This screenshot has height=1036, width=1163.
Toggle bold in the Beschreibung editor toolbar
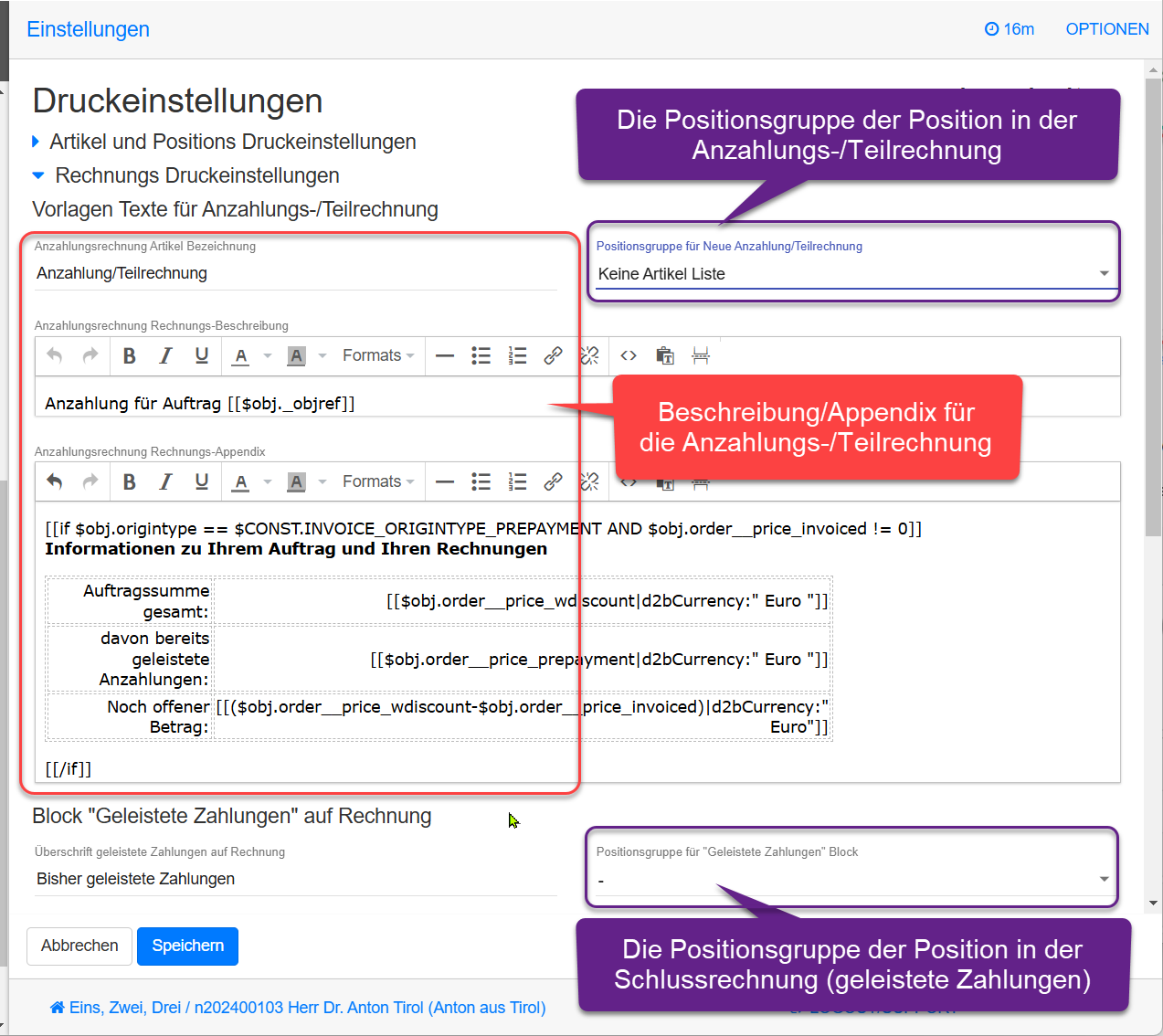[130, 355]
